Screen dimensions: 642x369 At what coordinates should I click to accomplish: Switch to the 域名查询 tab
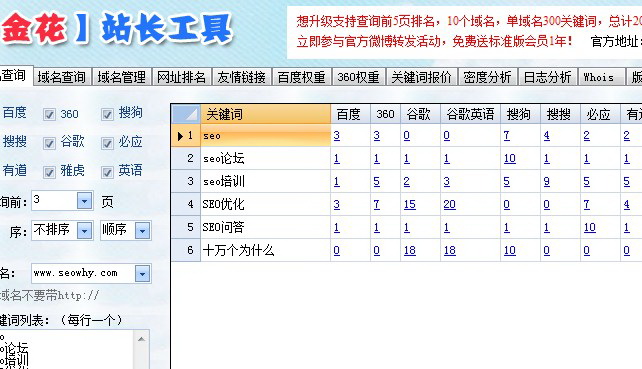[62, 77]
